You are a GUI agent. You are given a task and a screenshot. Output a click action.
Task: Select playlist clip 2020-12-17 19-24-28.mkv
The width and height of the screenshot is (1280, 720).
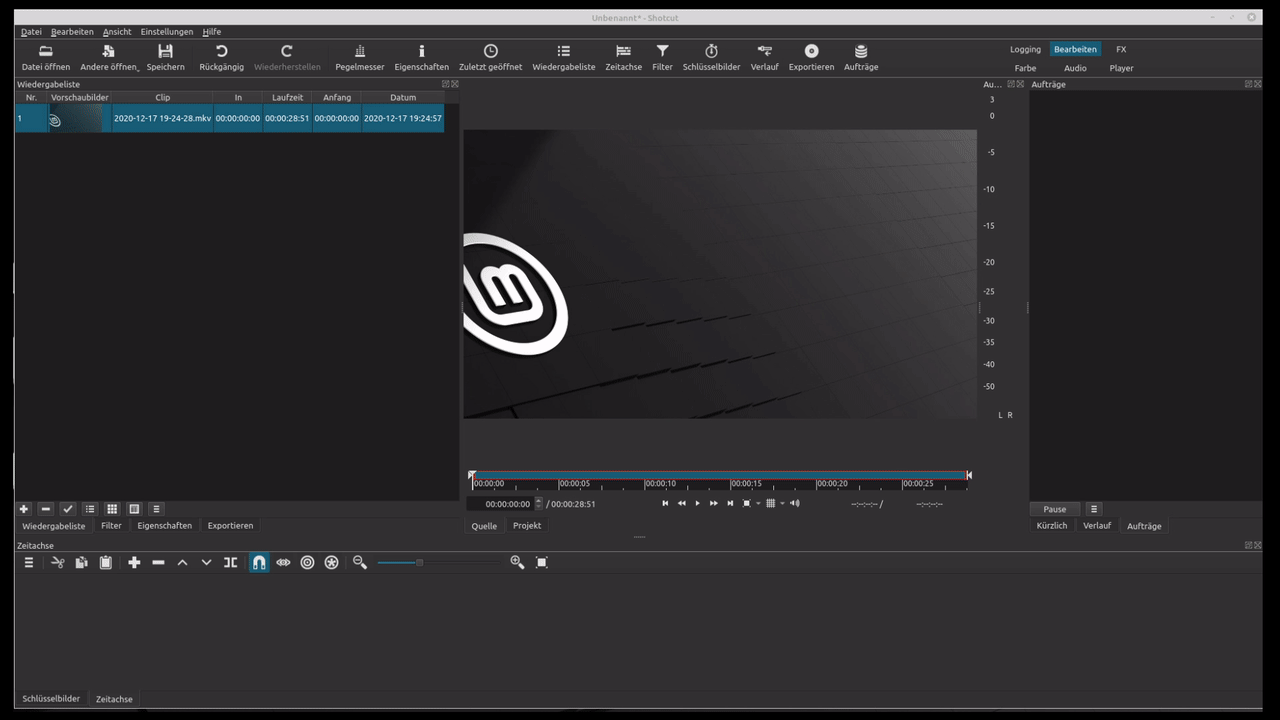point(229,118)
